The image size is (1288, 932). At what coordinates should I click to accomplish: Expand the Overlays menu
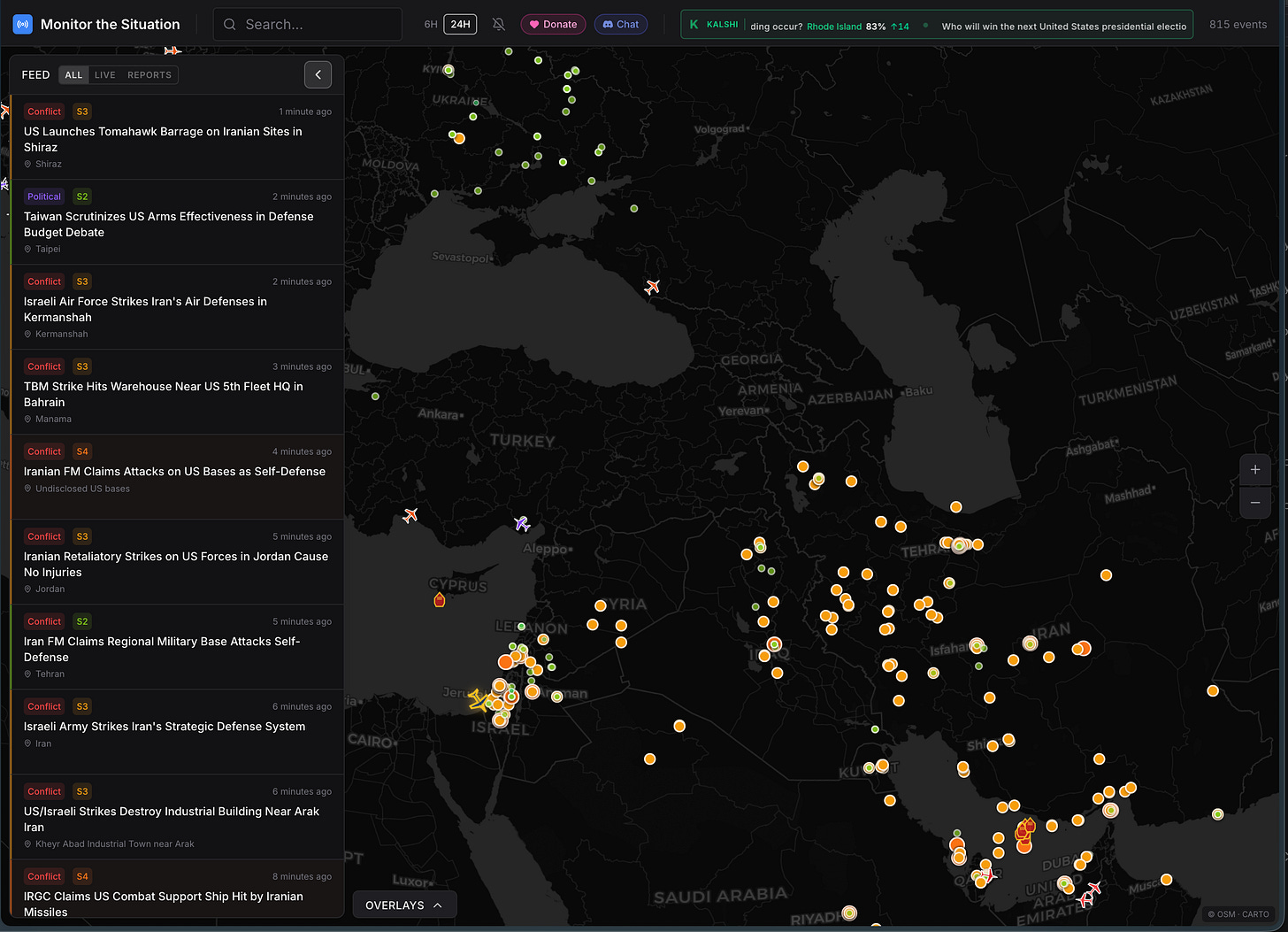[404, 905]
